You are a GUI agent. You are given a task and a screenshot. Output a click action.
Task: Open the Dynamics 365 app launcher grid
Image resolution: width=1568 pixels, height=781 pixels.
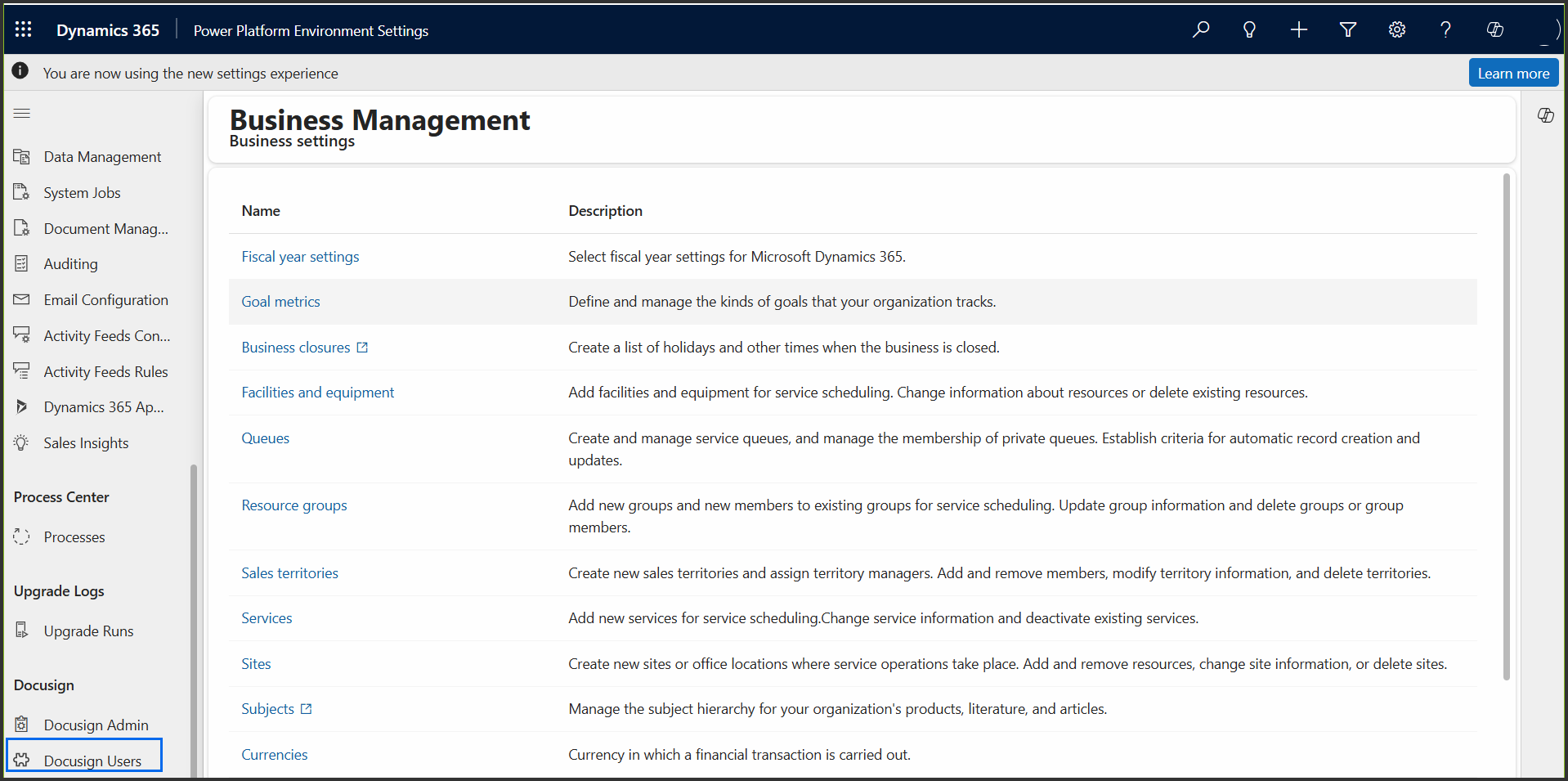(x=23, y=29)
